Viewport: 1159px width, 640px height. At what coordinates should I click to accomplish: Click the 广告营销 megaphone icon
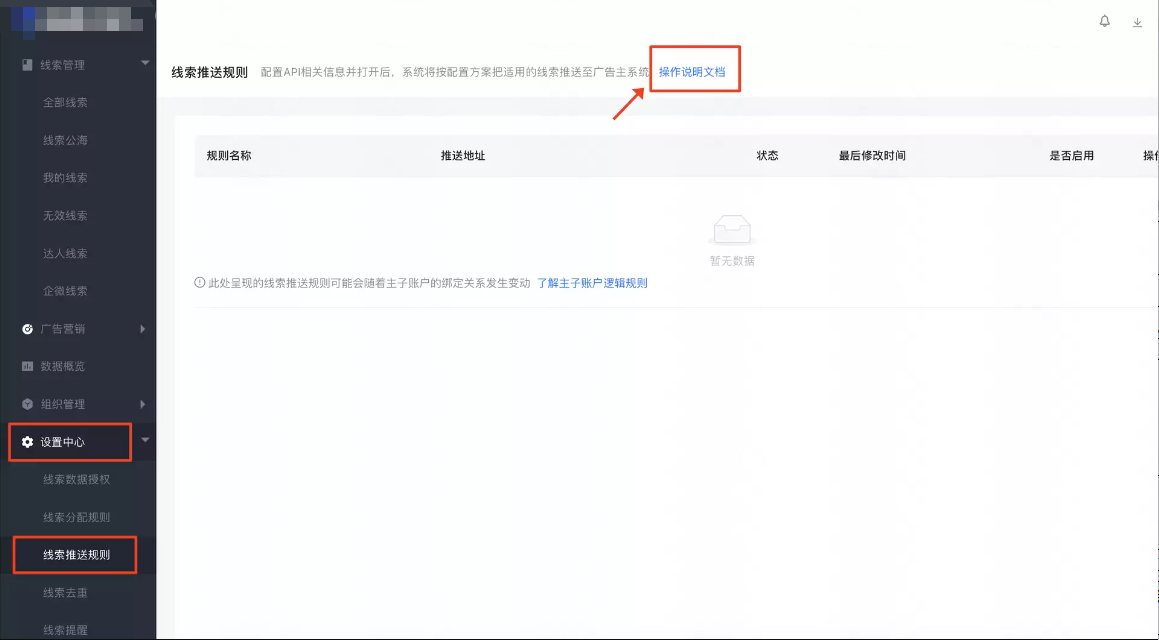tap(27, 328)
